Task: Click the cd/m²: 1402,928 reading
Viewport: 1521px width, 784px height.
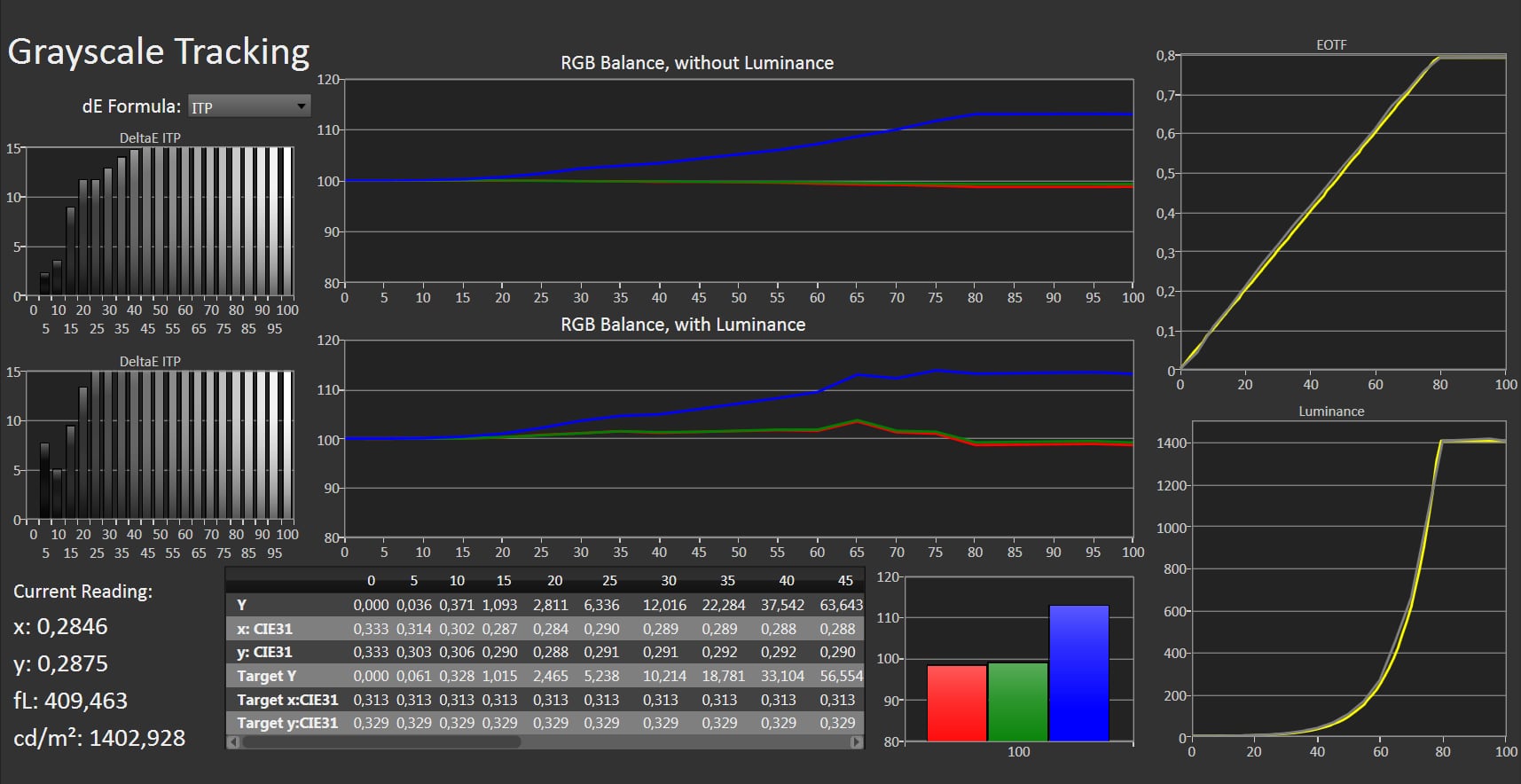Action: (99, 738)
